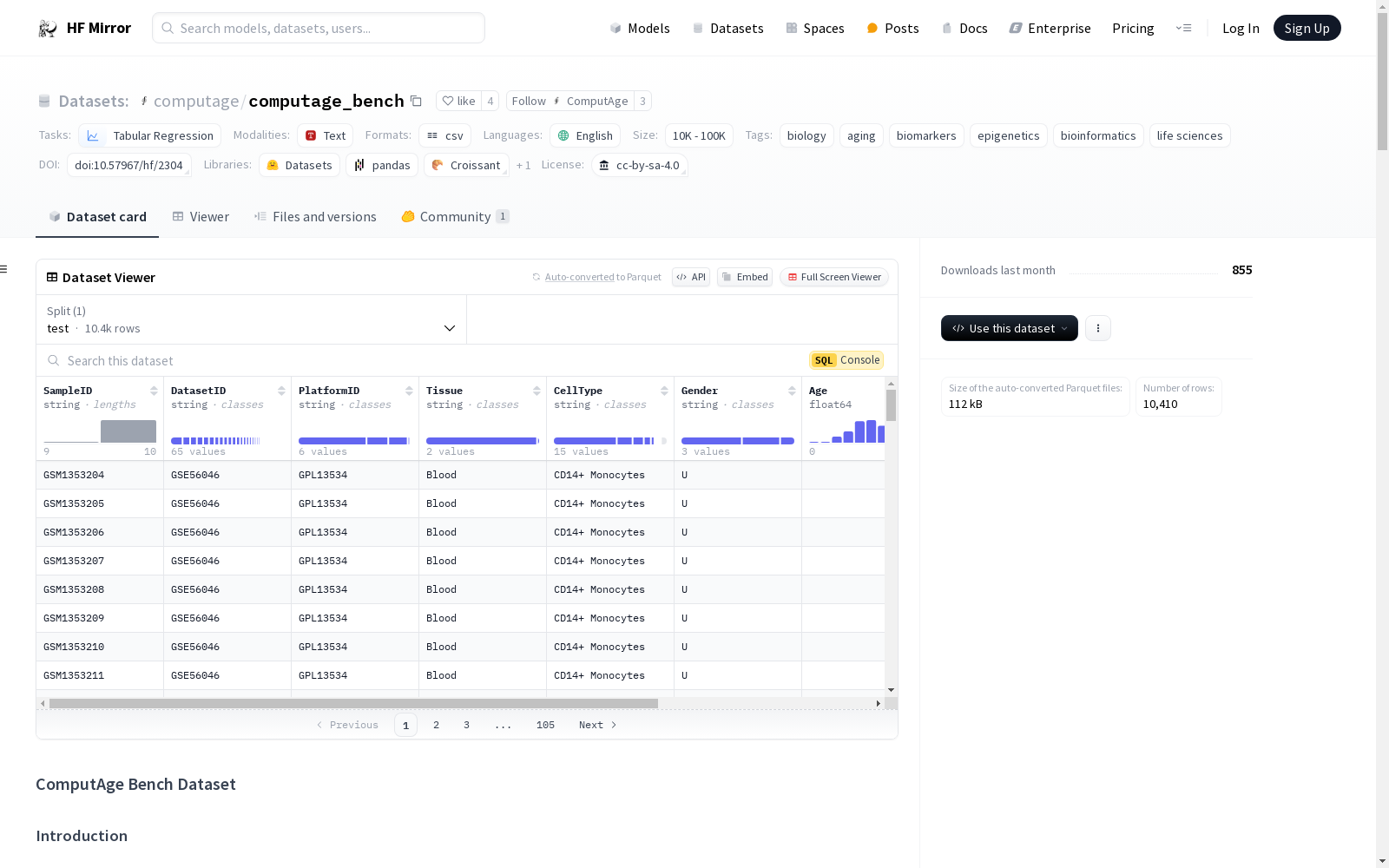Select the SampleID lengths histogram bar
The height and width of the screenshot is (868, 1389).
[x=128, y=431]
